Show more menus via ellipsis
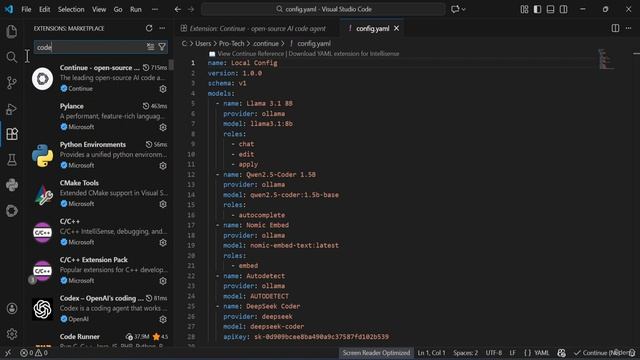Image resolution: width=640 pixels, height=360 pixels. 155,9
